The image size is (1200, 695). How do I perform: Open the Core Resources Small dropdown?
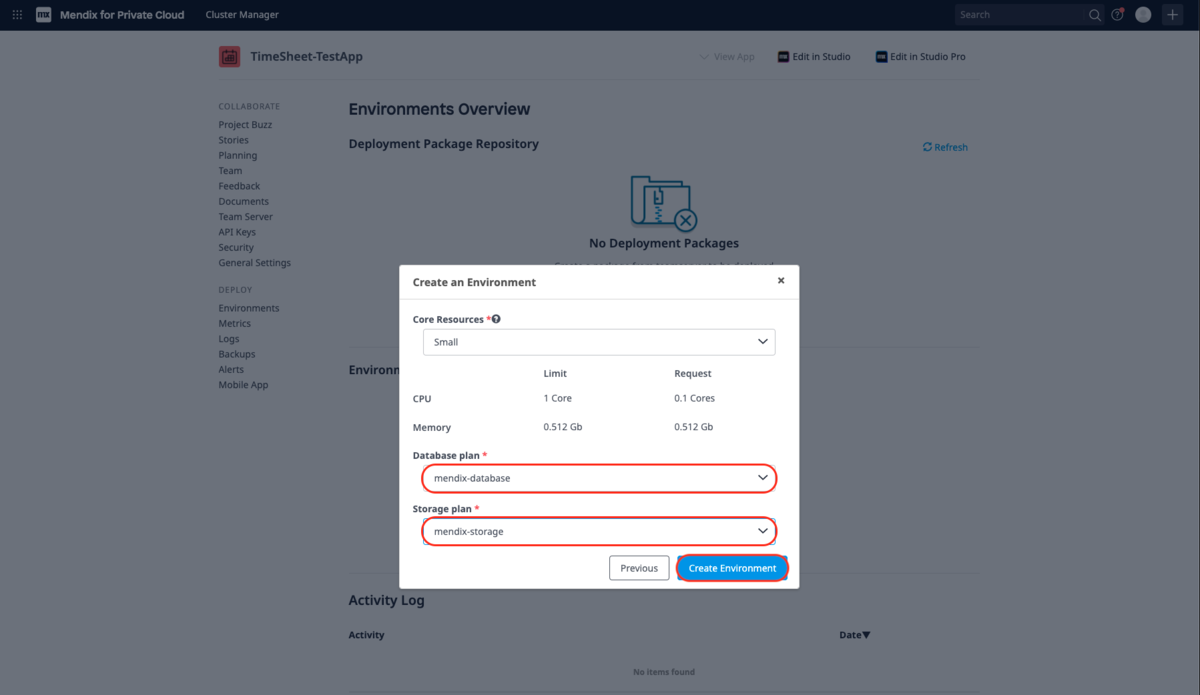pyautogui.click(x=599, y=342)
